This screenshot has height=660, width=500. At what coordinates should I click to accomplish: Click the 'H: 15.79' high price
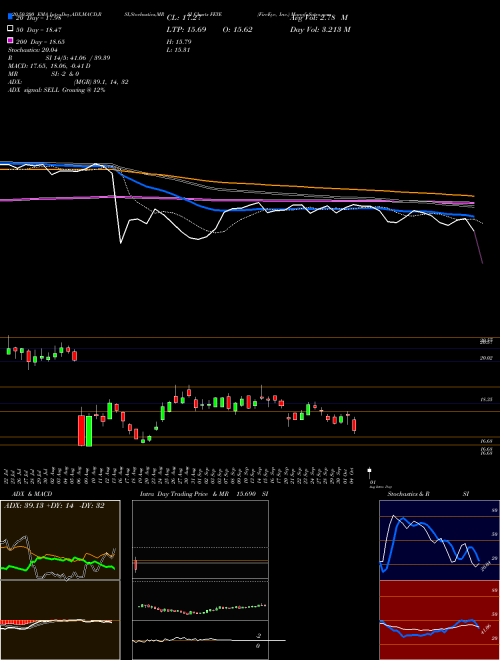(179, 42)
